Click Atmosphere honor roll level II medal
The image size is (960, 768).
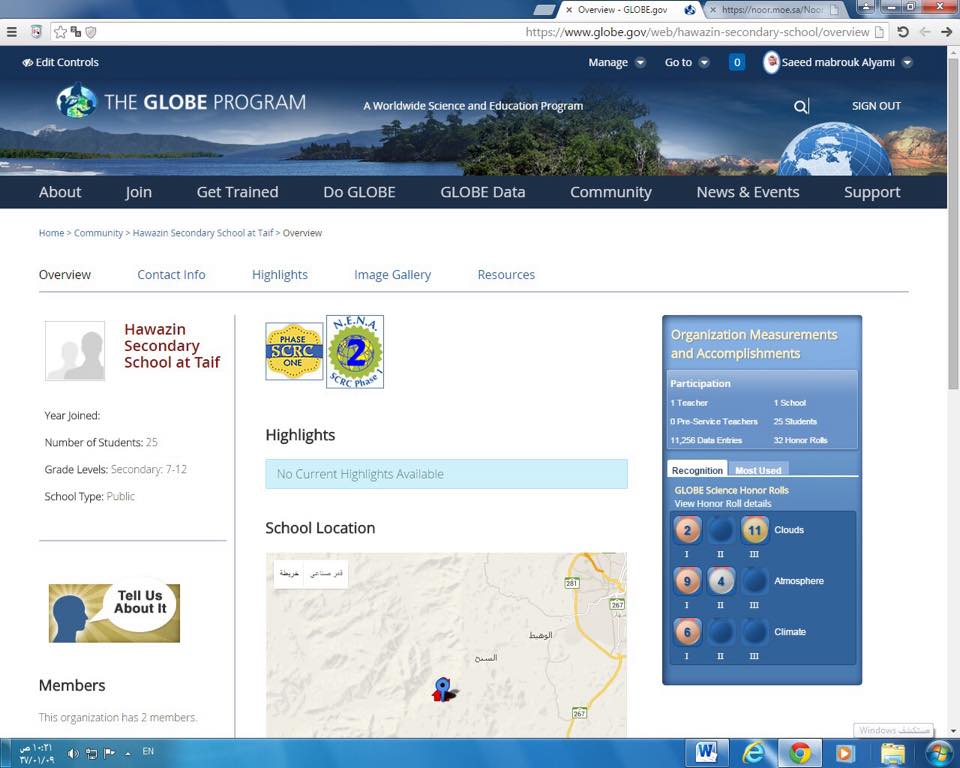pos(721,581)
